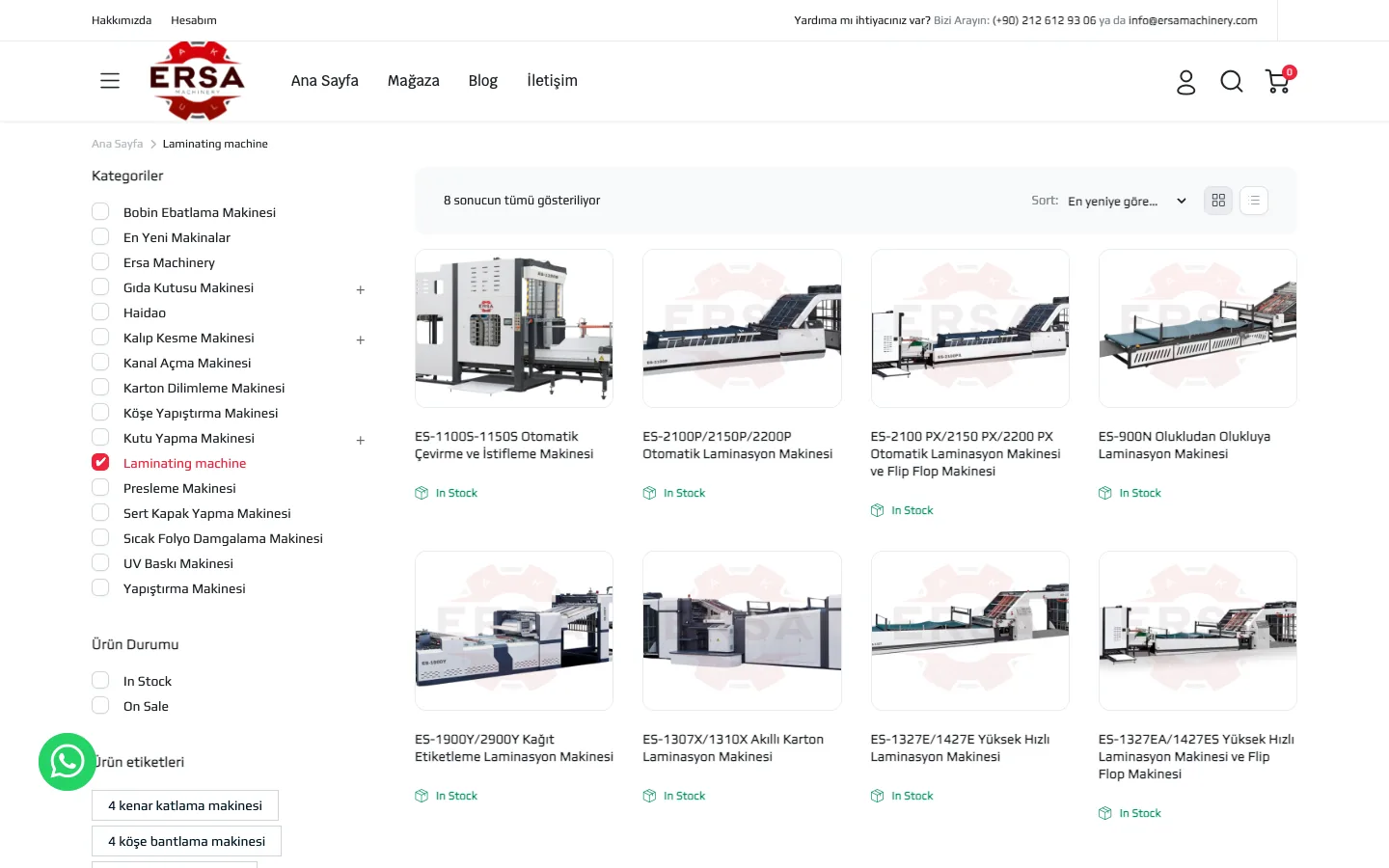Viewport: 1389px width, 868px height.
Task: Go to Ana Sayfa in navigation
Action: 325,81
